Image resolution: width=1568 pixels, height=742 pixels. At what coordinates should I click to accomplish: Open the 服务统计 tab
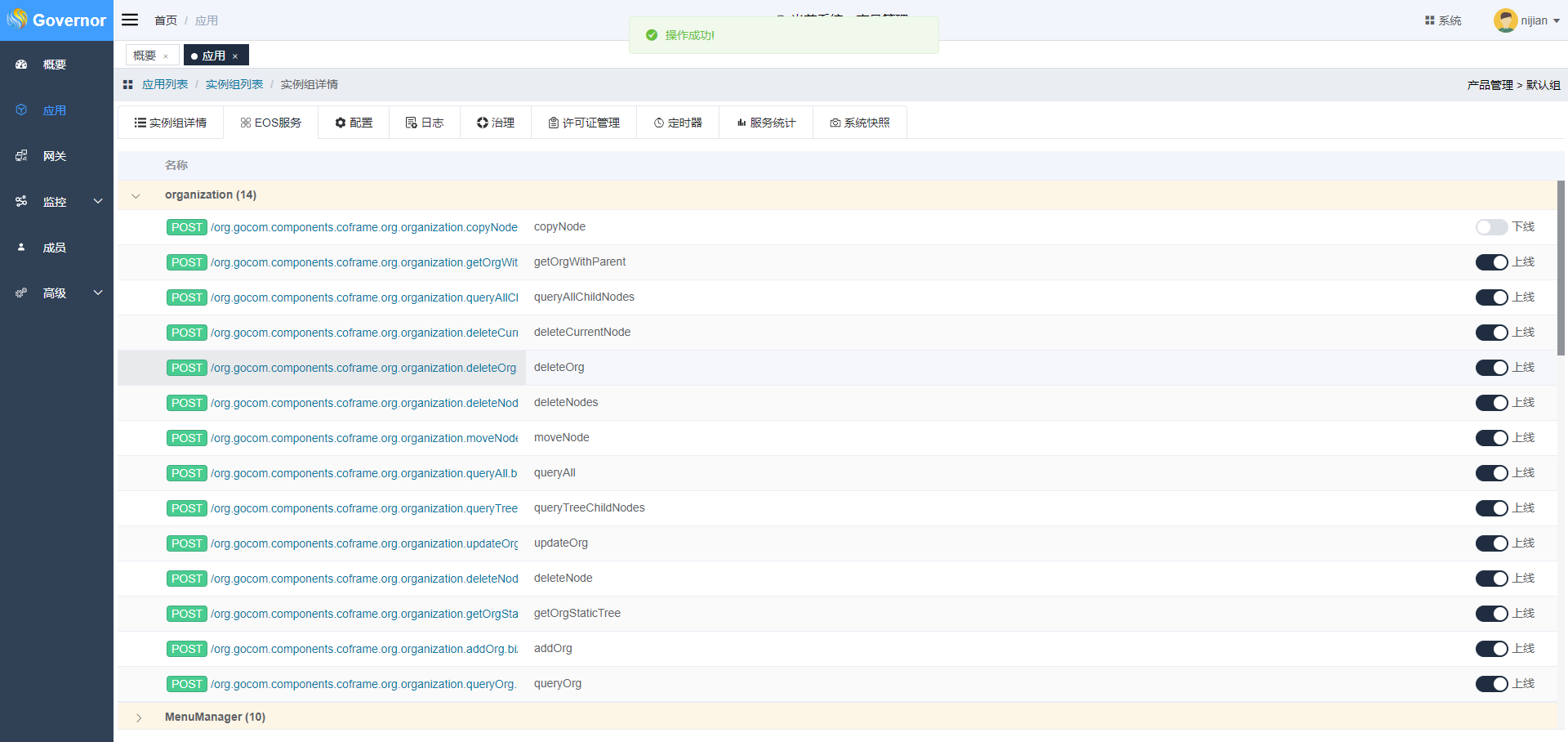[x=766, y=123]
